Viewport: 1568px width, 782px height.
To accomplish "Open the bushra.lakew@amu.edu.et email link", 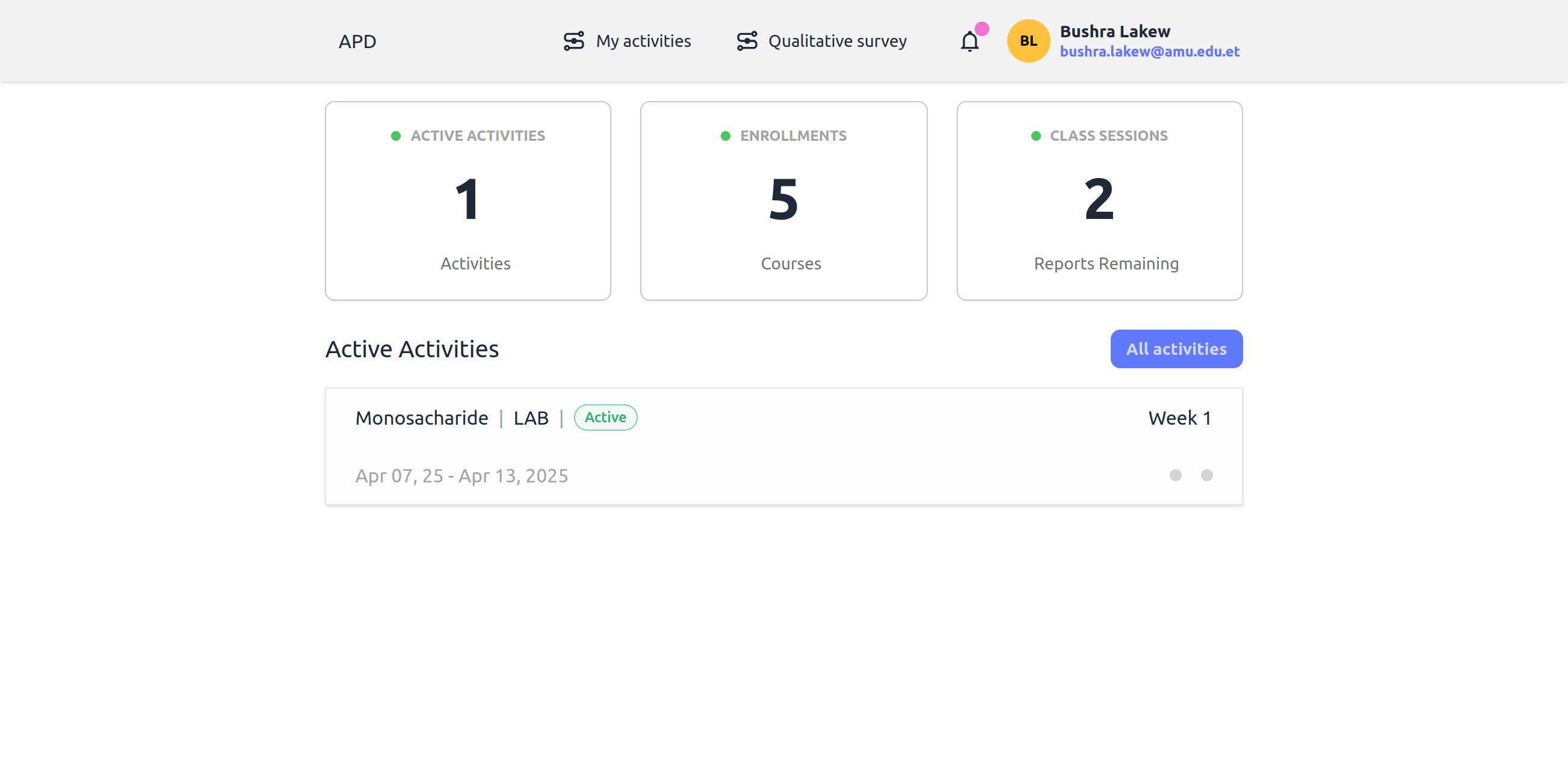I will pyautogui.click(x=1149, y=52).
